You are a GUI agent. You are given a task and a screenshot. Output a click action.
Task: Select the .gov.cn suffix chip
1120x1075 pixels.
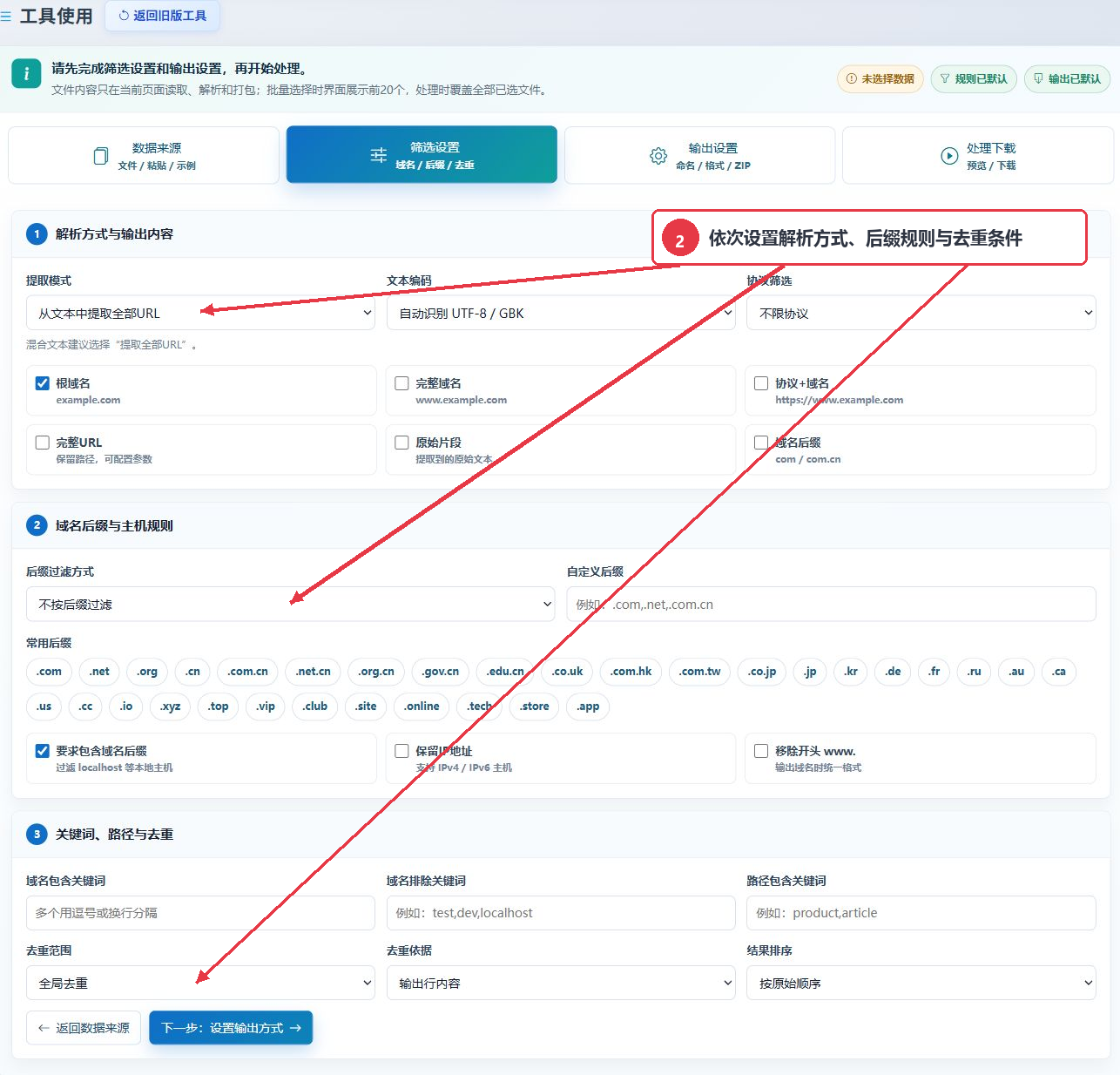(440, 672)
